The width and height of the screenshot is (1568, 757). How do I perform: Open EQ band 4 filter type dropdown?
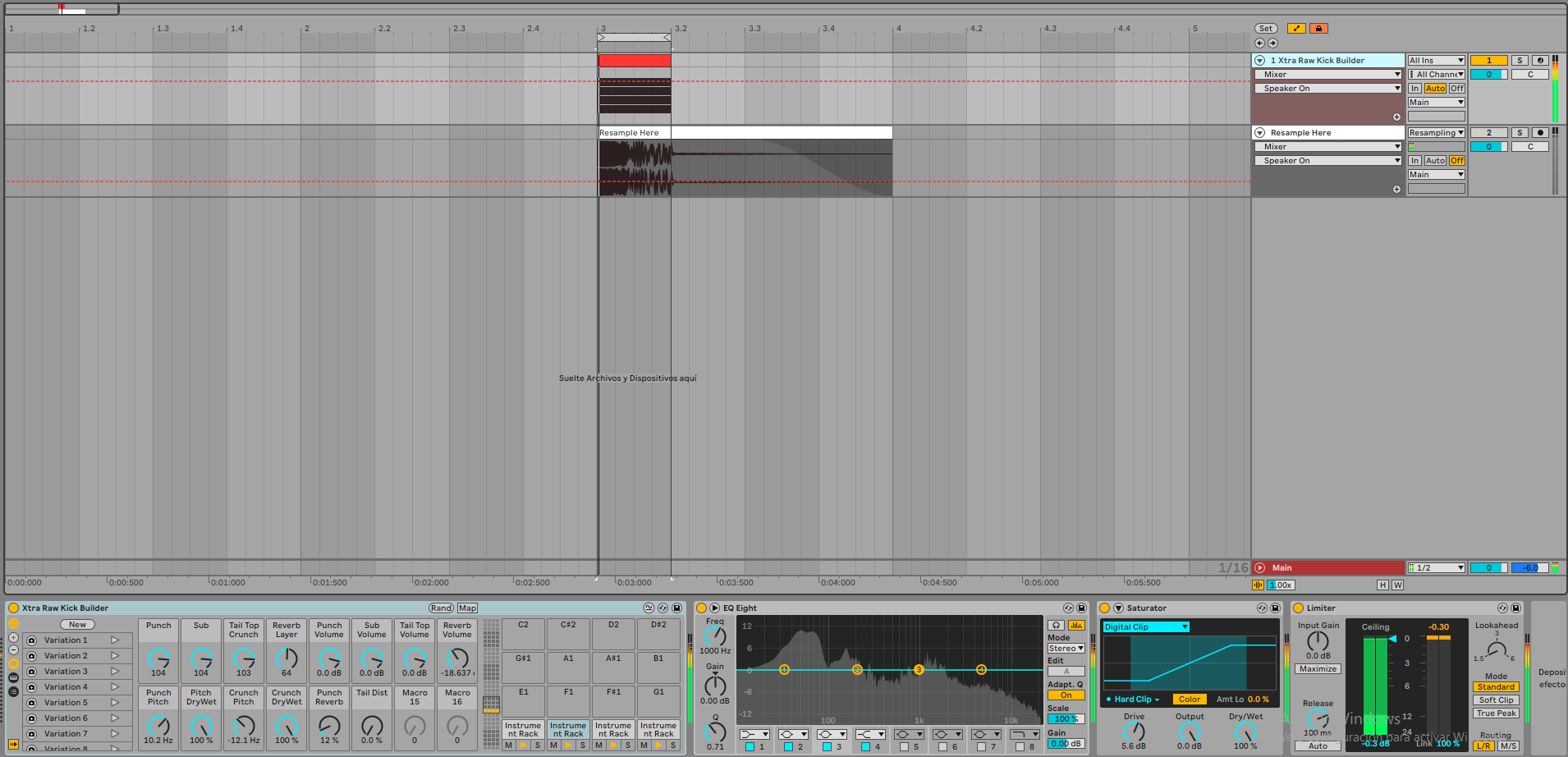pyautogui.click(x=869, y=734)
